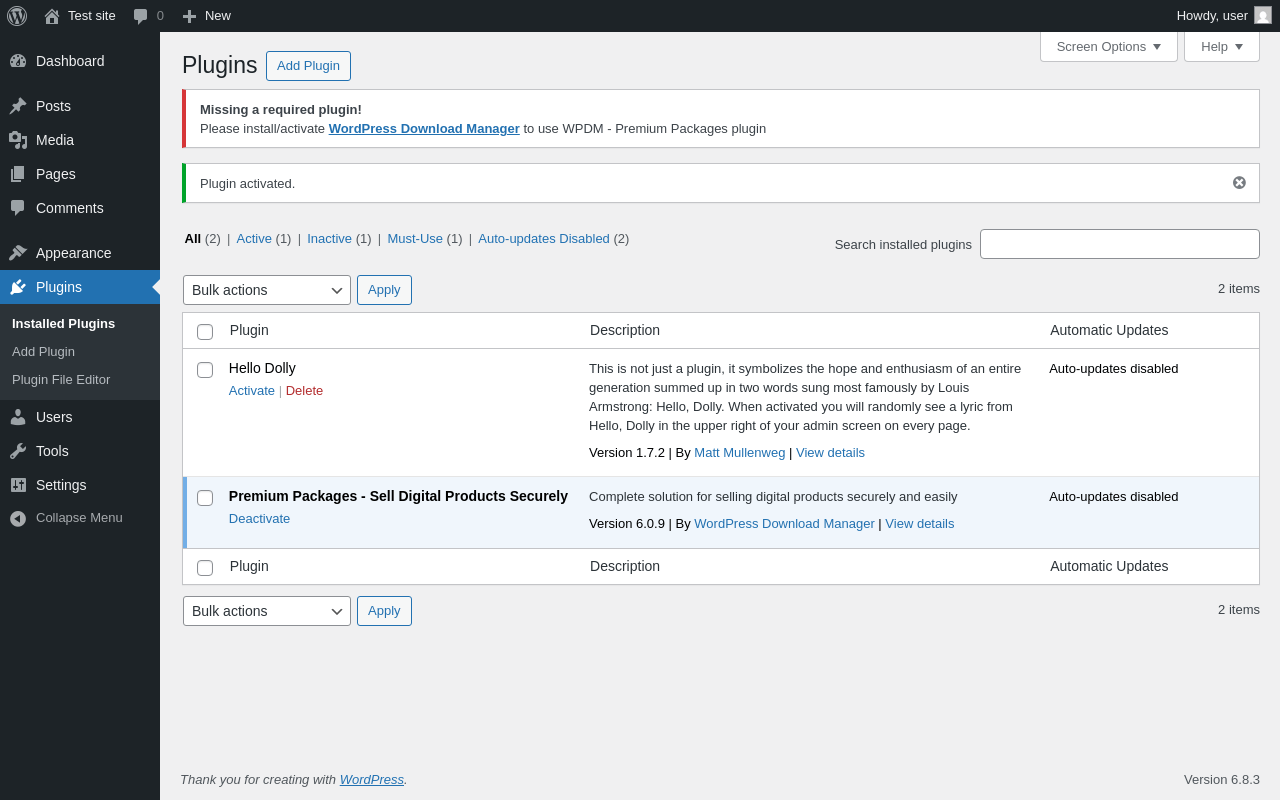The height and width of the screenshot is (800, 1280).
Task: Click the Media library icon
Action: click(18, 140)
